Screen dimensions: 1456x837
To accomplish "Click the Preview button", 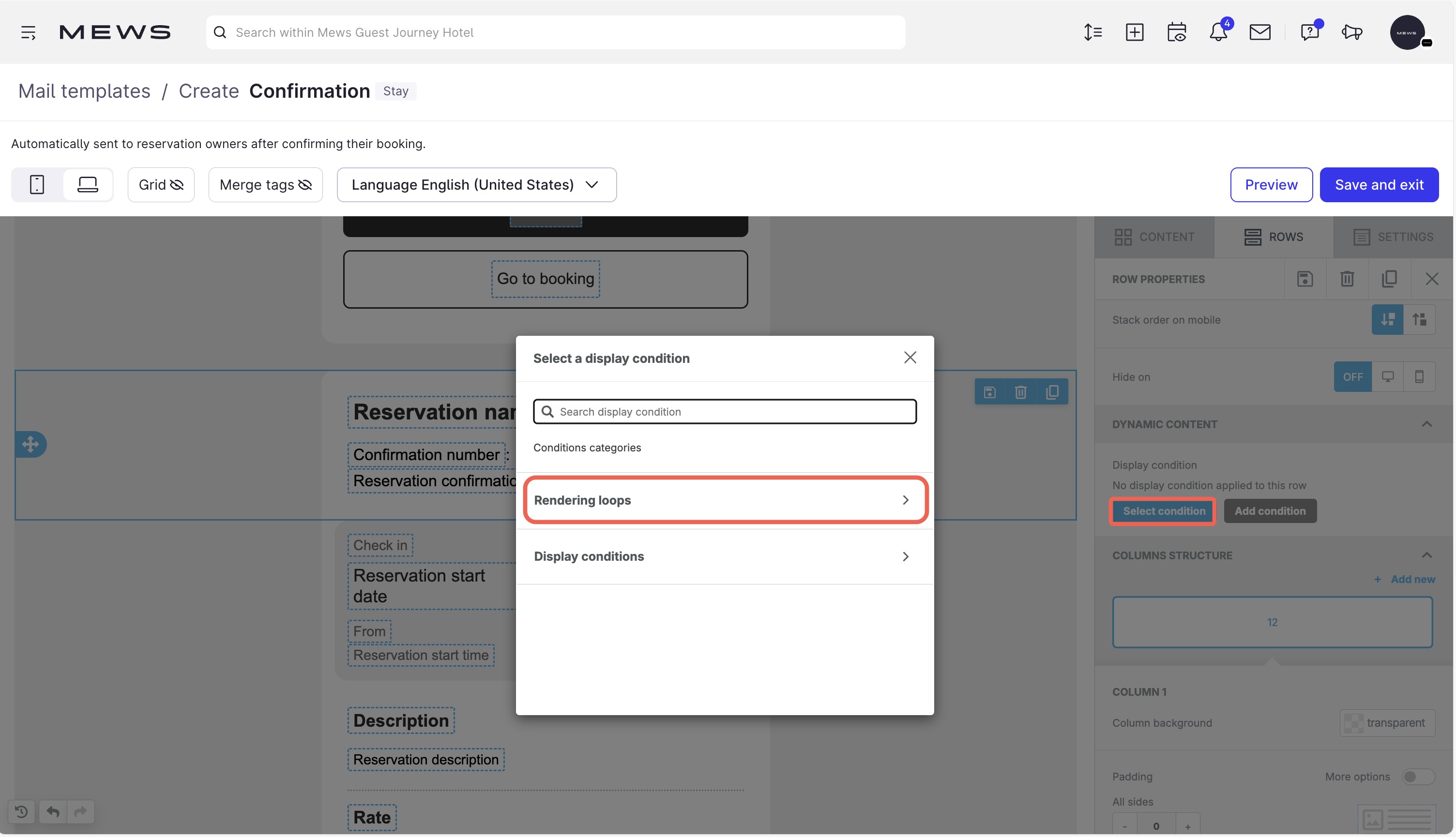I will [1271, 184].
